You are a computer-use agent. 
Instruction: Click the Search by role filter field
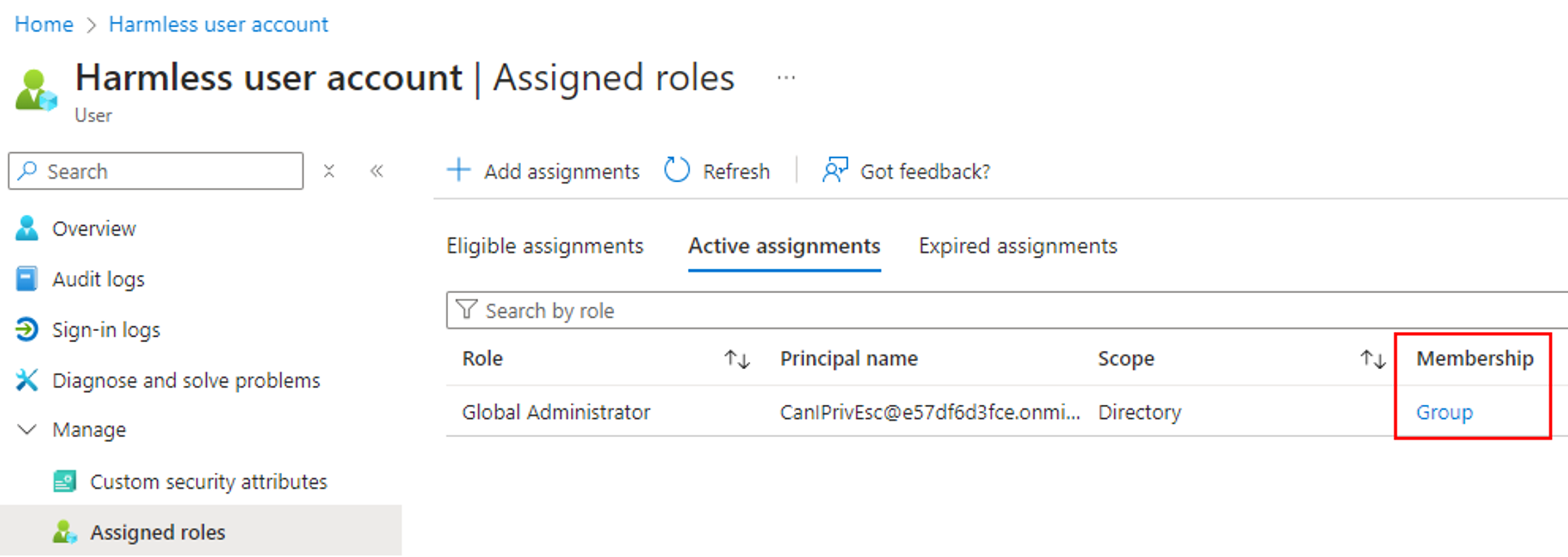coord(1007,311)
